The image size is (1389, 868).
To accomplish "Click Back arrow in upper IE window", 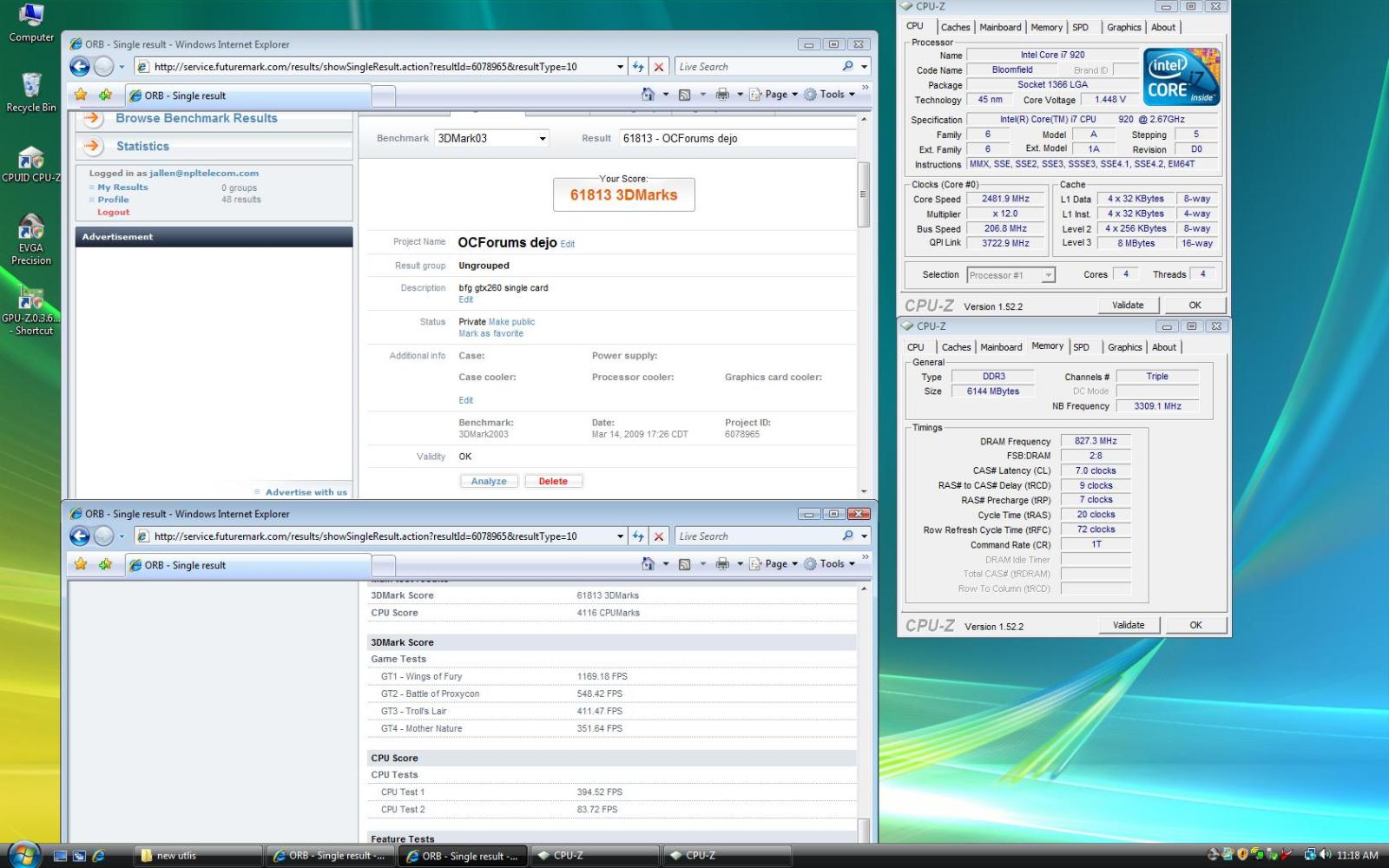I will (80, 67).
